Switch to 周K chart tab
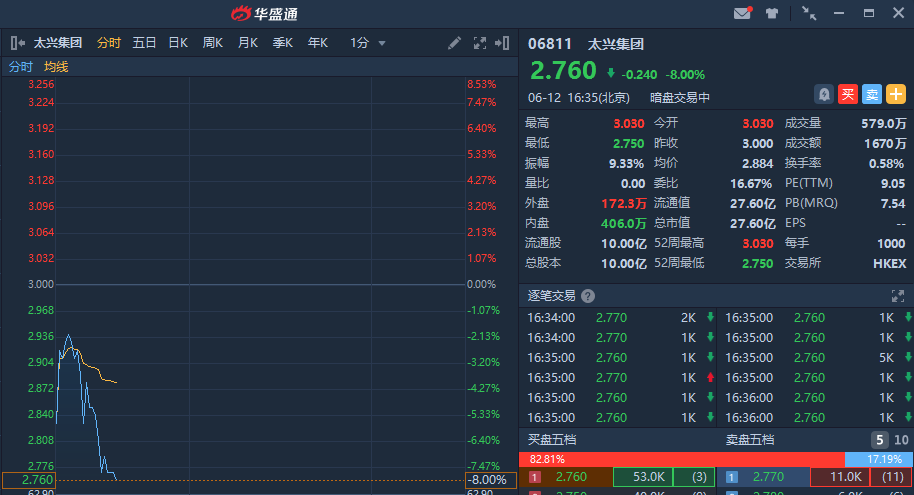The width and height of the screenshot is (914, 495). coord(212,43)
